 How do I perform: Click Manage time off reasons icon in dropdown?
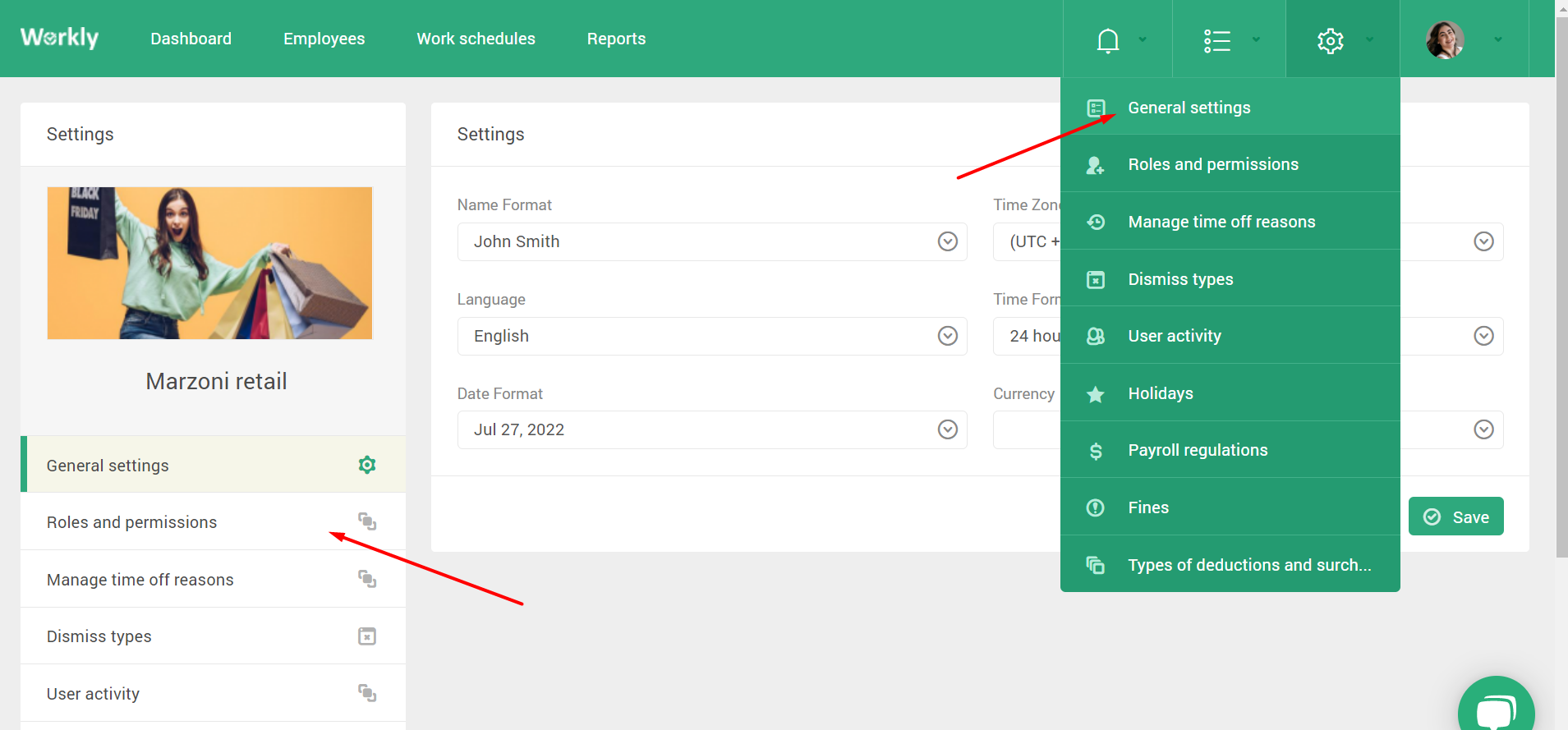click(1096, 222)
